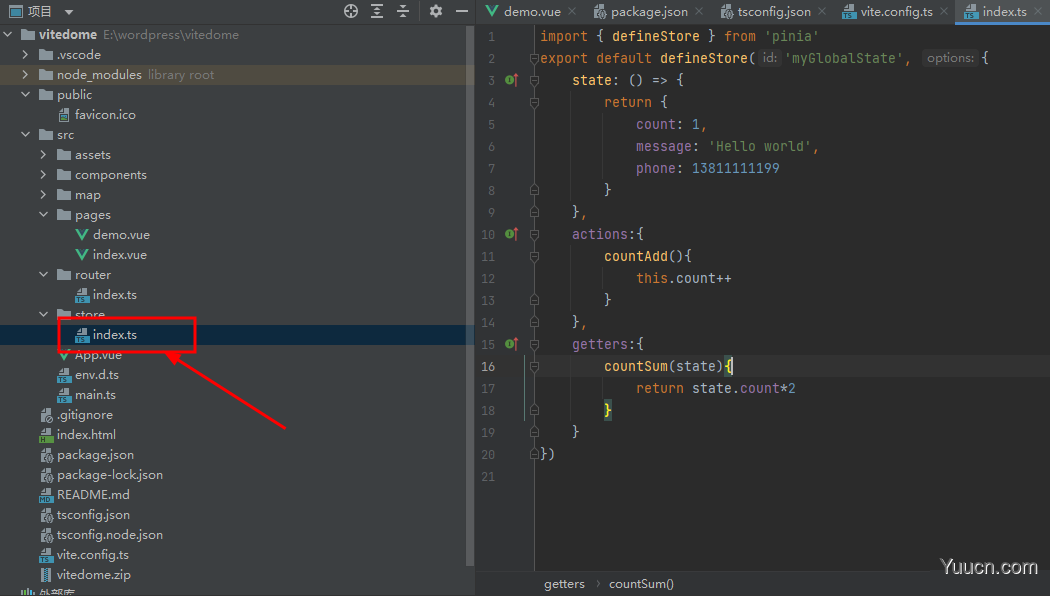Image resolution: width=1050 pixels, height=596 pixels.
Task: Click the gutter override marker on line 15
Action: tap(511, 344)
